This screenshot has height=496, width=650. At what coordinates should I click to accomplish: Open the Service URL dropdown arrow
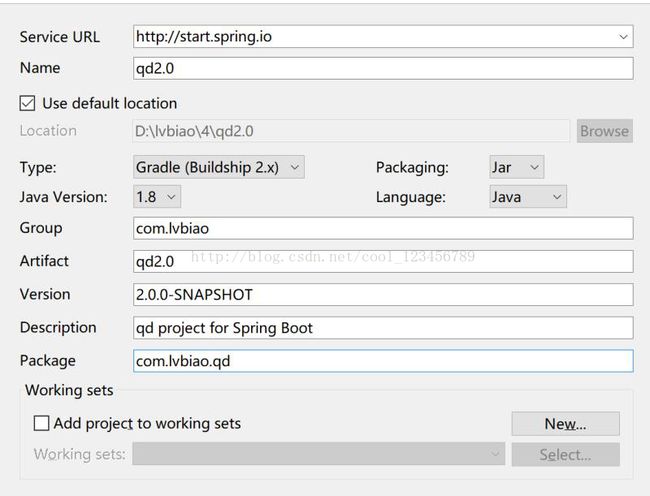click(x=623, y=37)
